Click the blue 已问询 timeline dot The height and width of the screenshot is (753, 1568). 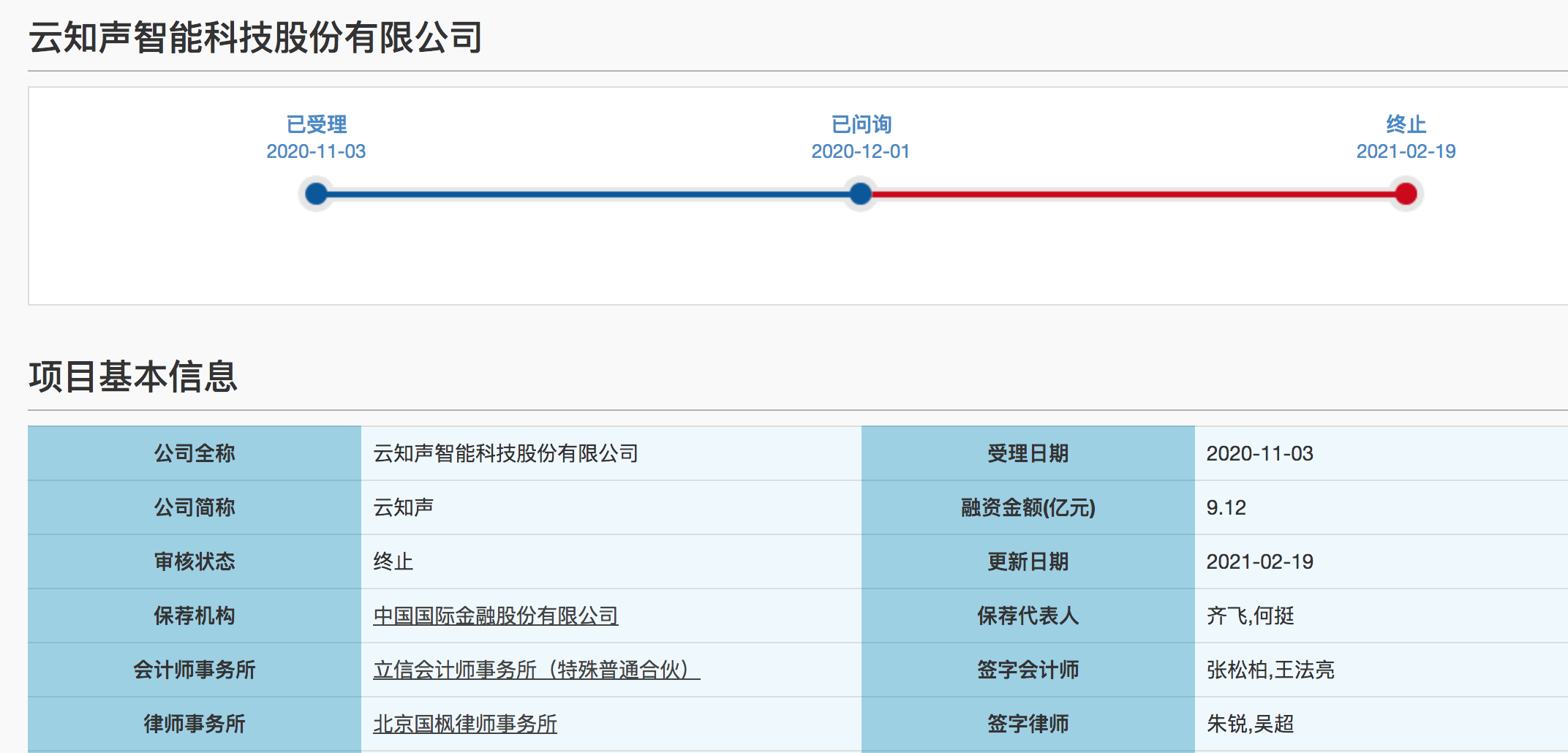pyautogui.click(x=861, y=194)
